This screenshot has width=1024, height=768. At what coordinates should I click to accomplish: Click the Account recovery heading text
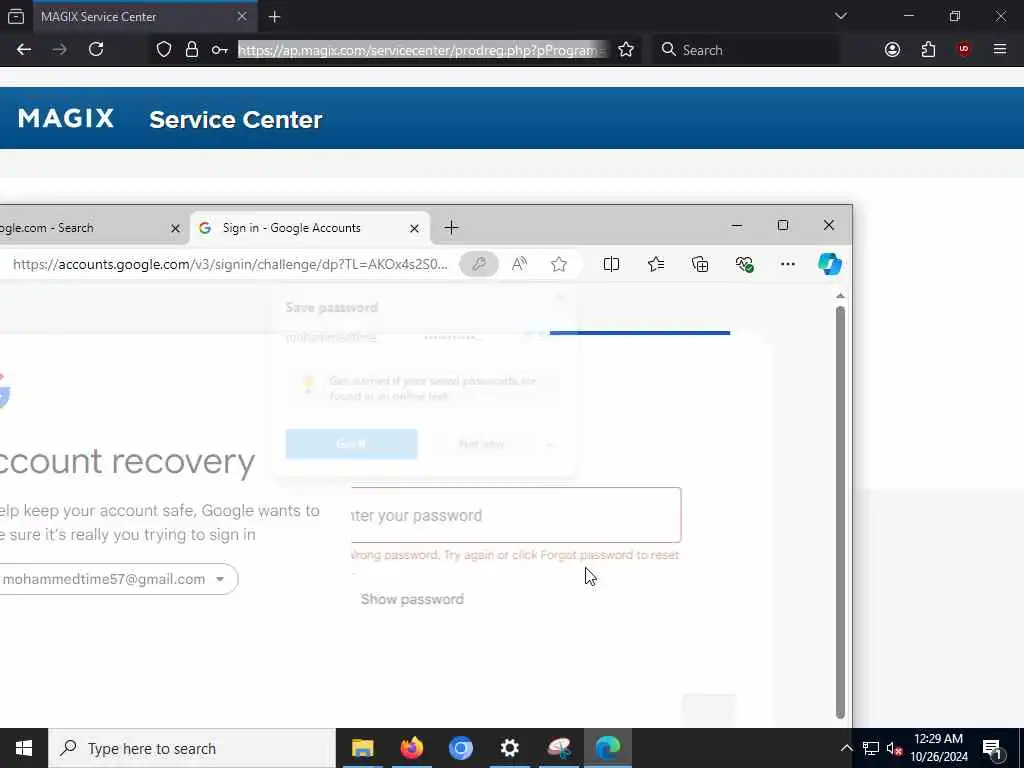pyautogui.click(x=127, y=462)
